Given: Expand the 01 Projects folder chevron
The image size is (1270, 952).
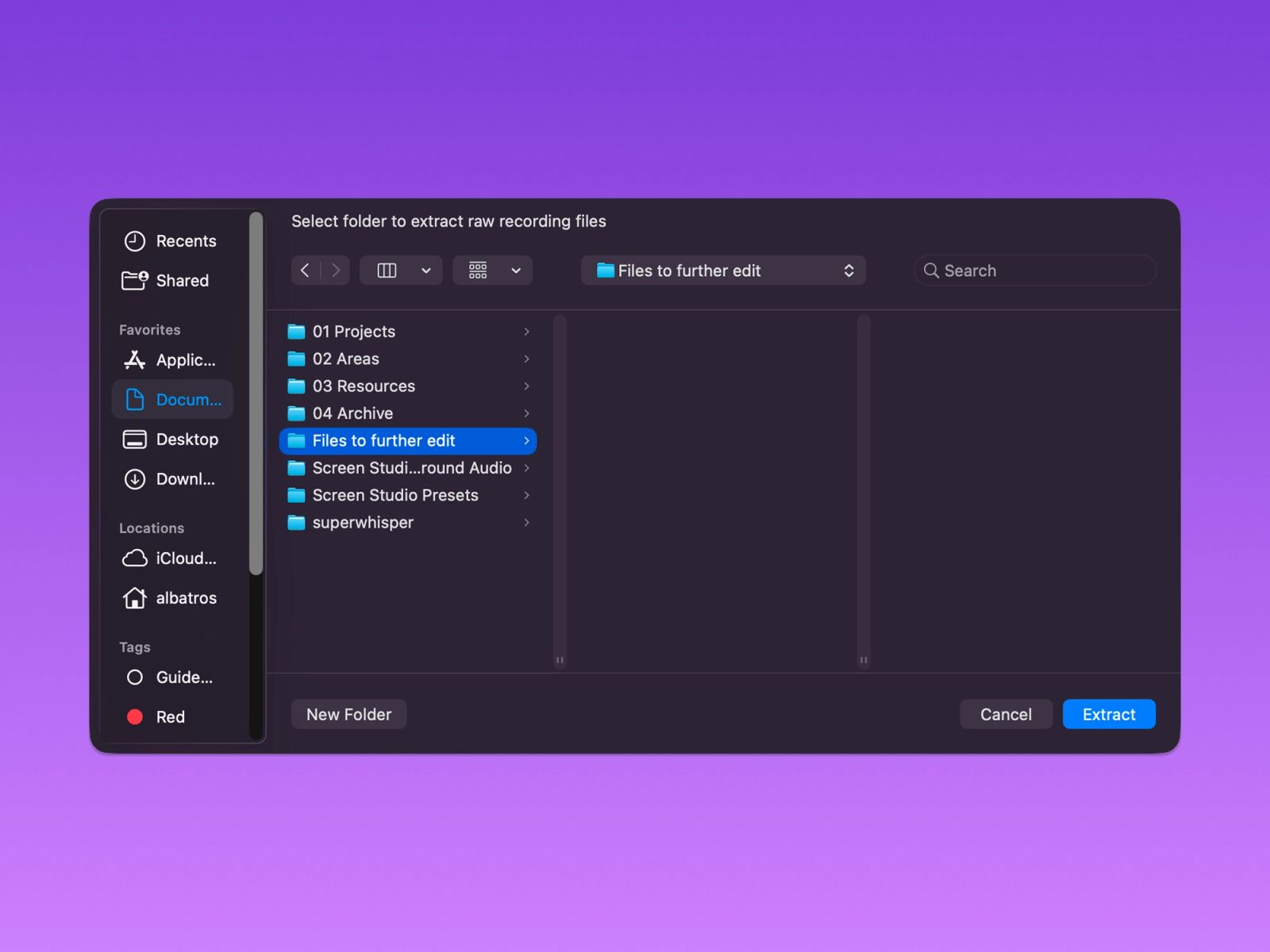Looking at the screenshot, I should [526, 332].
